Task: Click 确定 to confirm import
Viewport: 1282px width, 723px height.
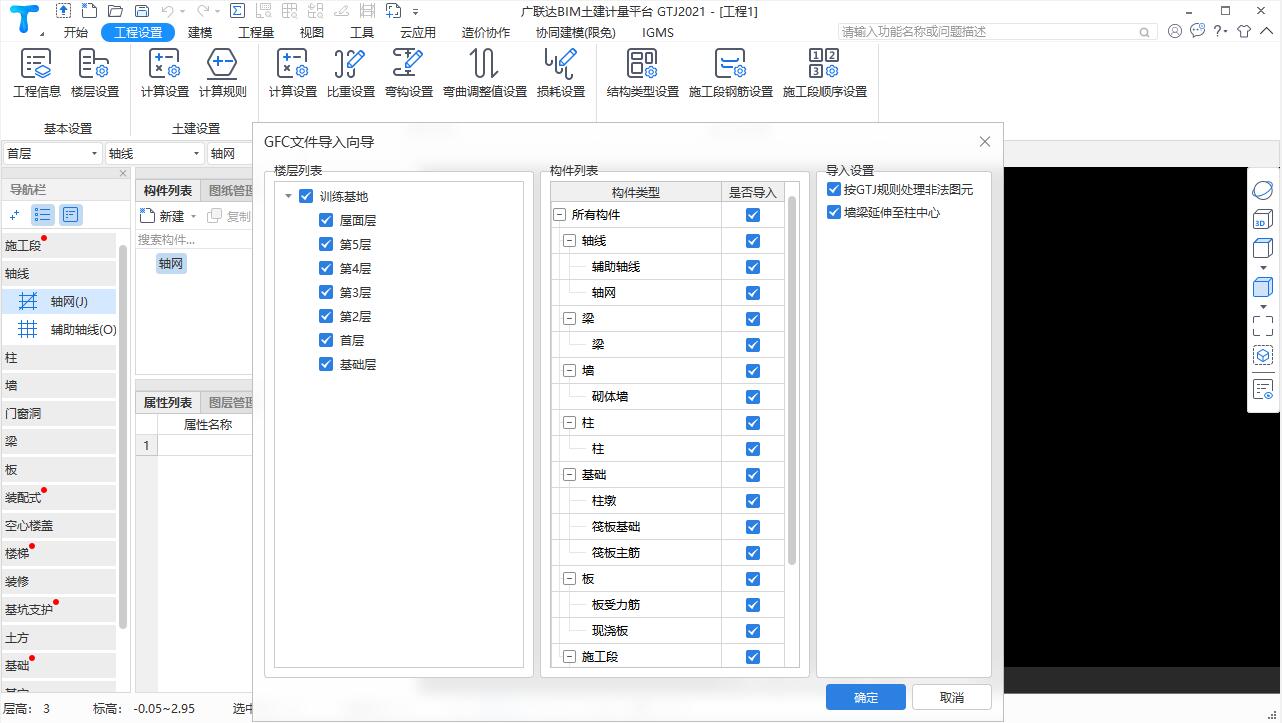Action: coord(866,697)
